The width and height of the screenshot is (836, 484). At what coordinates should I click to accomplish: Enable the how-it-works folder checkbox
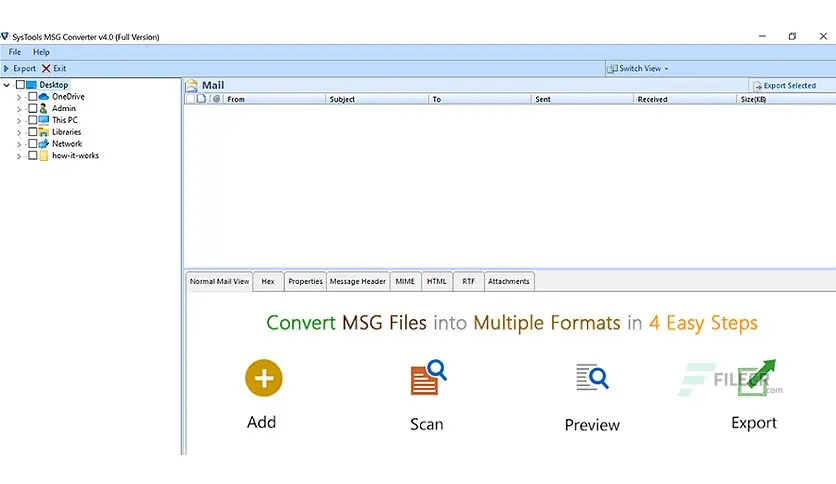tap(33, 155)
